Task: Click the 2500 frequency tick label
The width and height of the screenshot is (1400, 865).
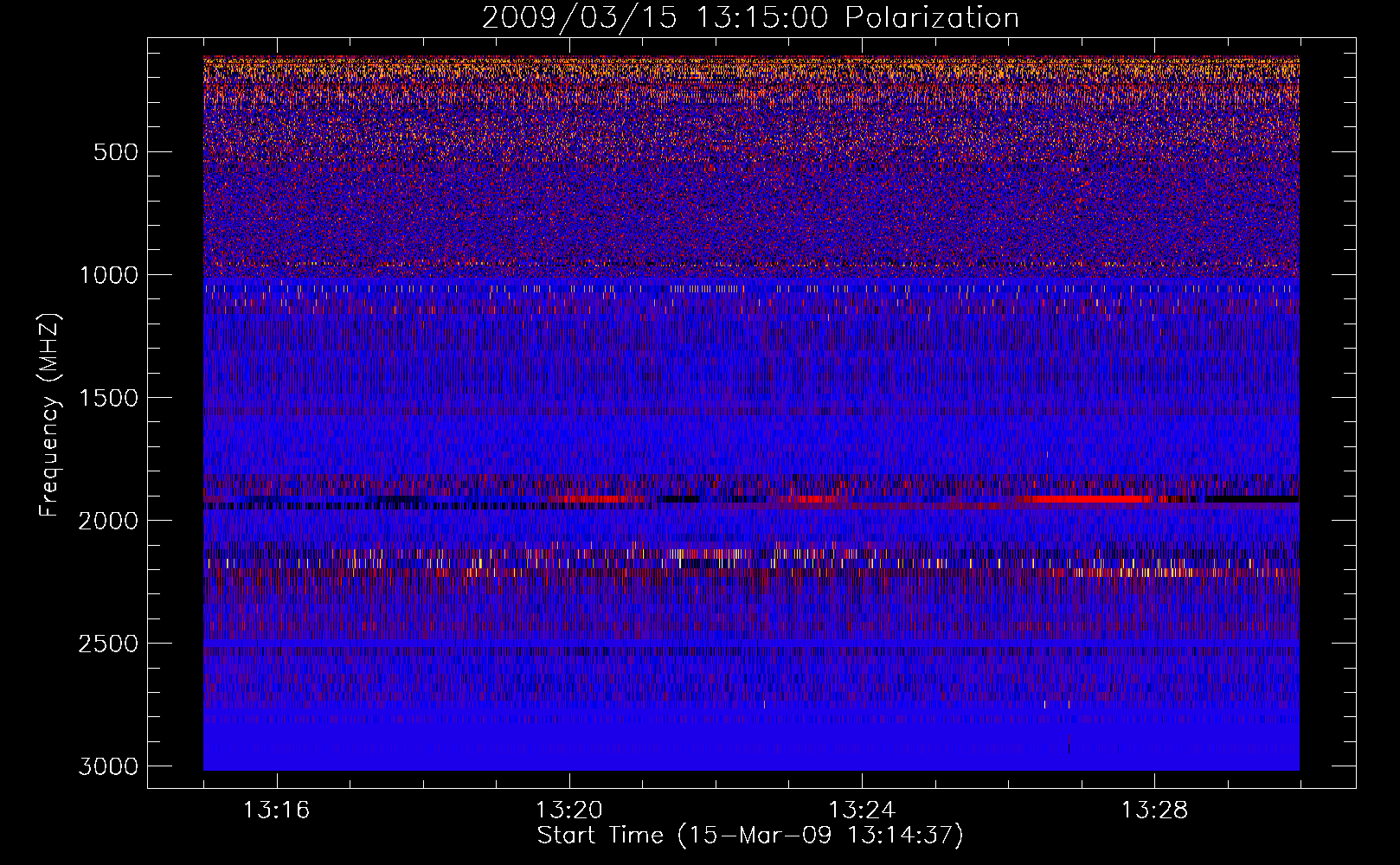Action: tap(108, 644)
